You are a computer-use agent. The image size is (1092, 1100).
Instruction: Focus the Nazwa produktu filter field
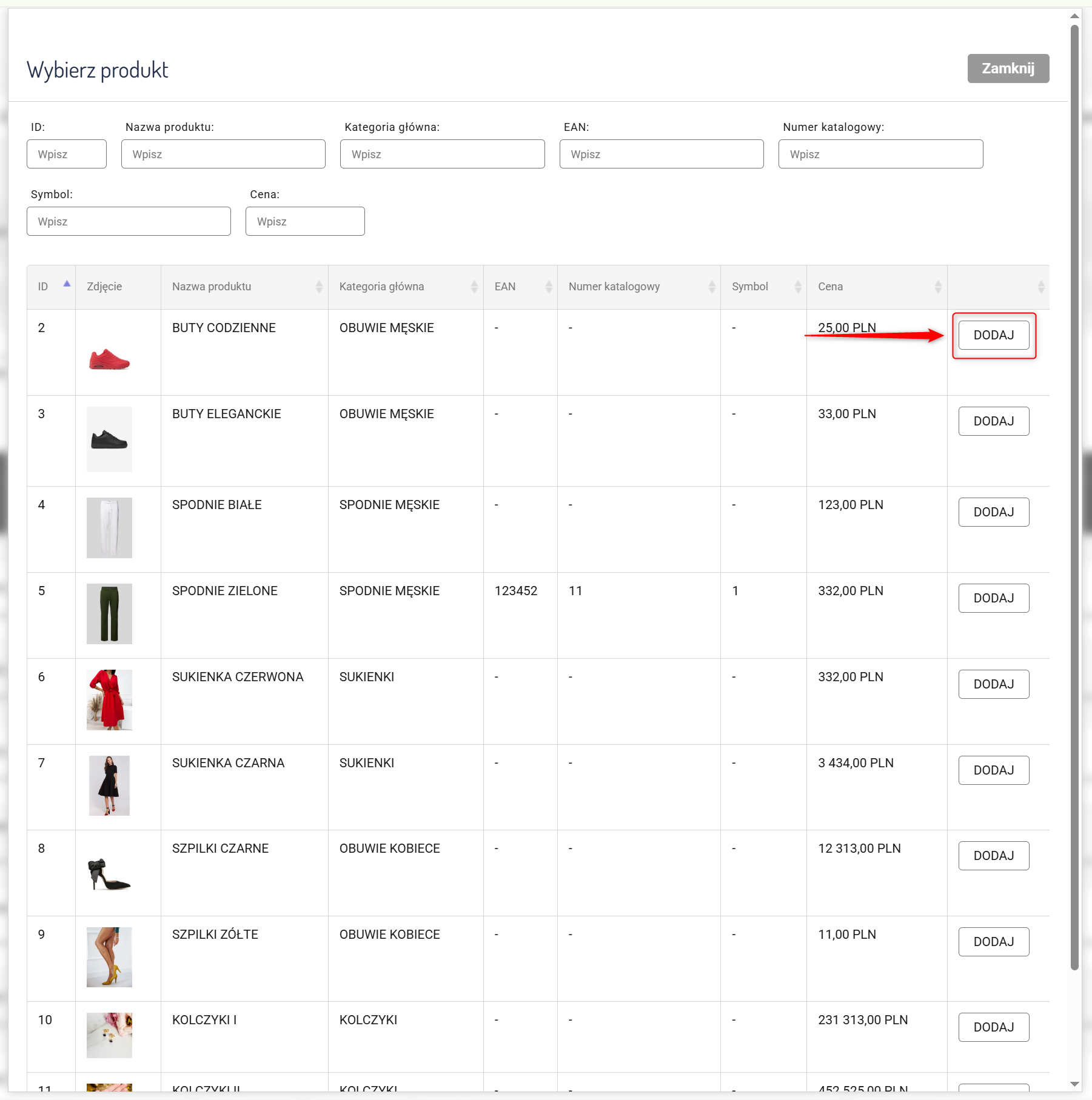tap(223, 155)
